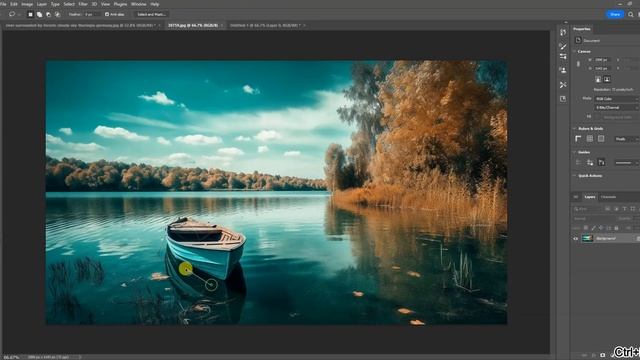Screen dimensions: 640x360
Task: Open the History panel icon in dock
Action: [563, 32]
